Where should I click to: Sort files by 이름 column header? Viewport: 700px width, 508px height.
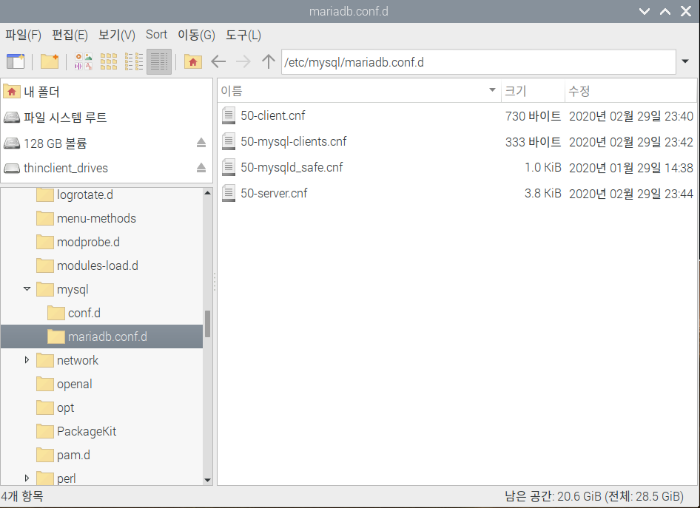tap(359, 91)
